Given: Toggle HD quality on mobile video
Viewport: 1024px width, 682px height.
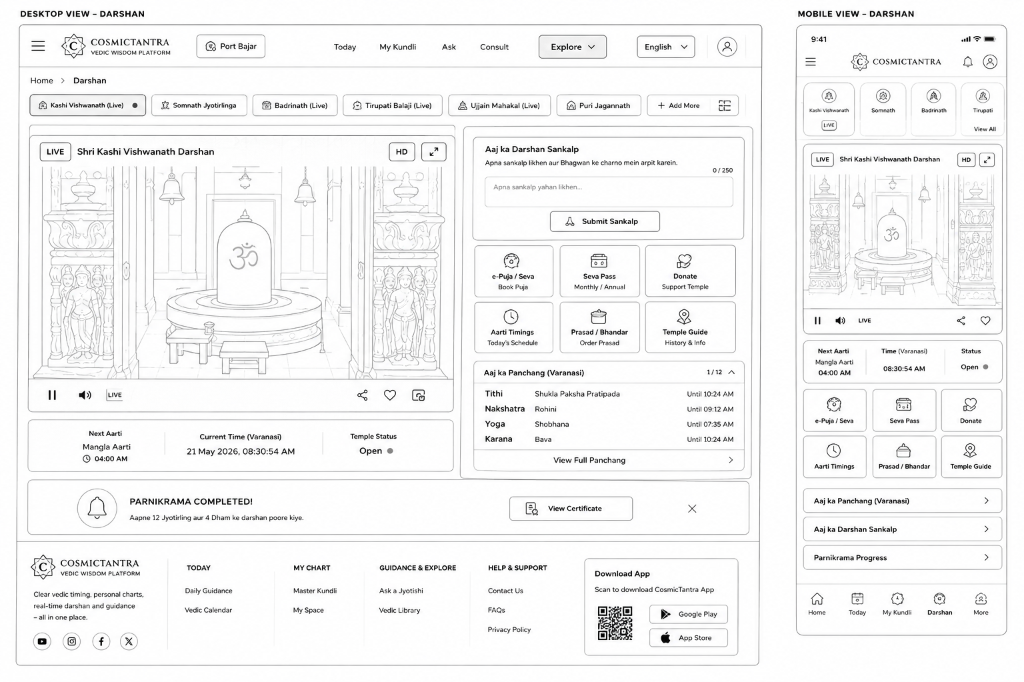Looking at the screenshot, I should pyautogui.click(x=966, y=159).
